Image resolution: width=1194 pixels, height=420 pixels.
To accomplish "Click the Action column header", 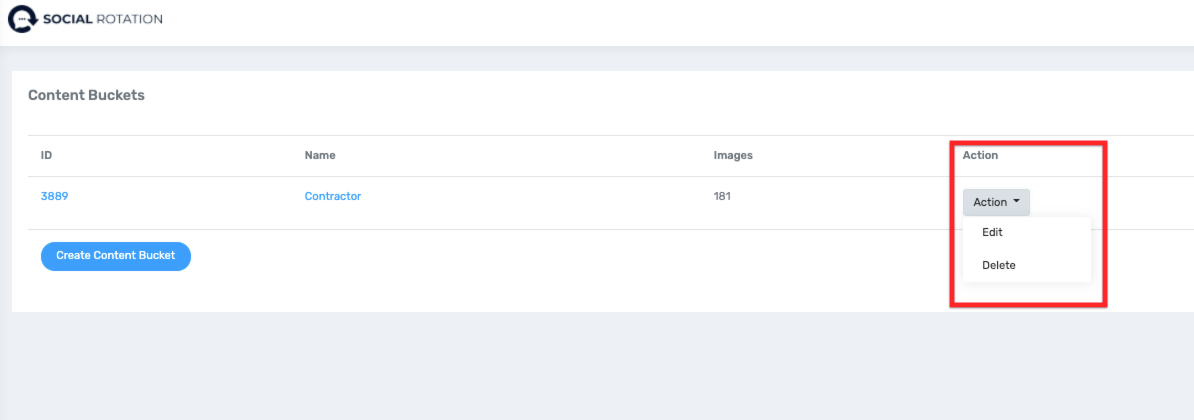I will (x=980, y=156).
